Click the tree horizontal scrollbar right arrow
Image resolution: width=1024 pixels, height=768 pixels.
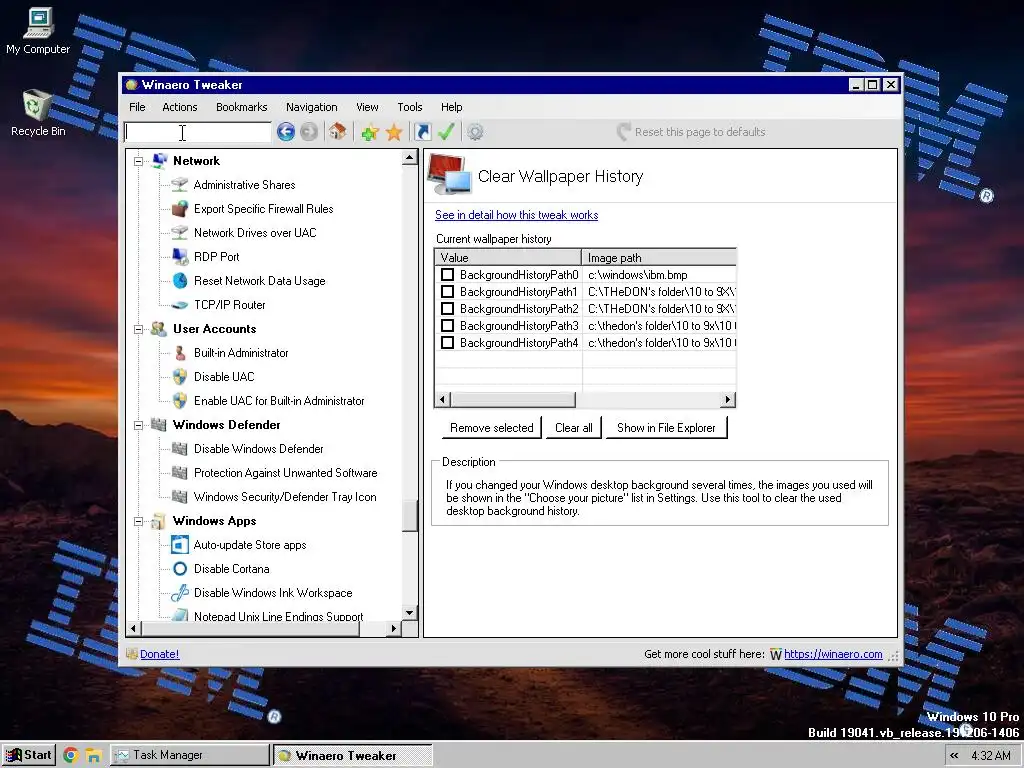click(x=393, y=628)
